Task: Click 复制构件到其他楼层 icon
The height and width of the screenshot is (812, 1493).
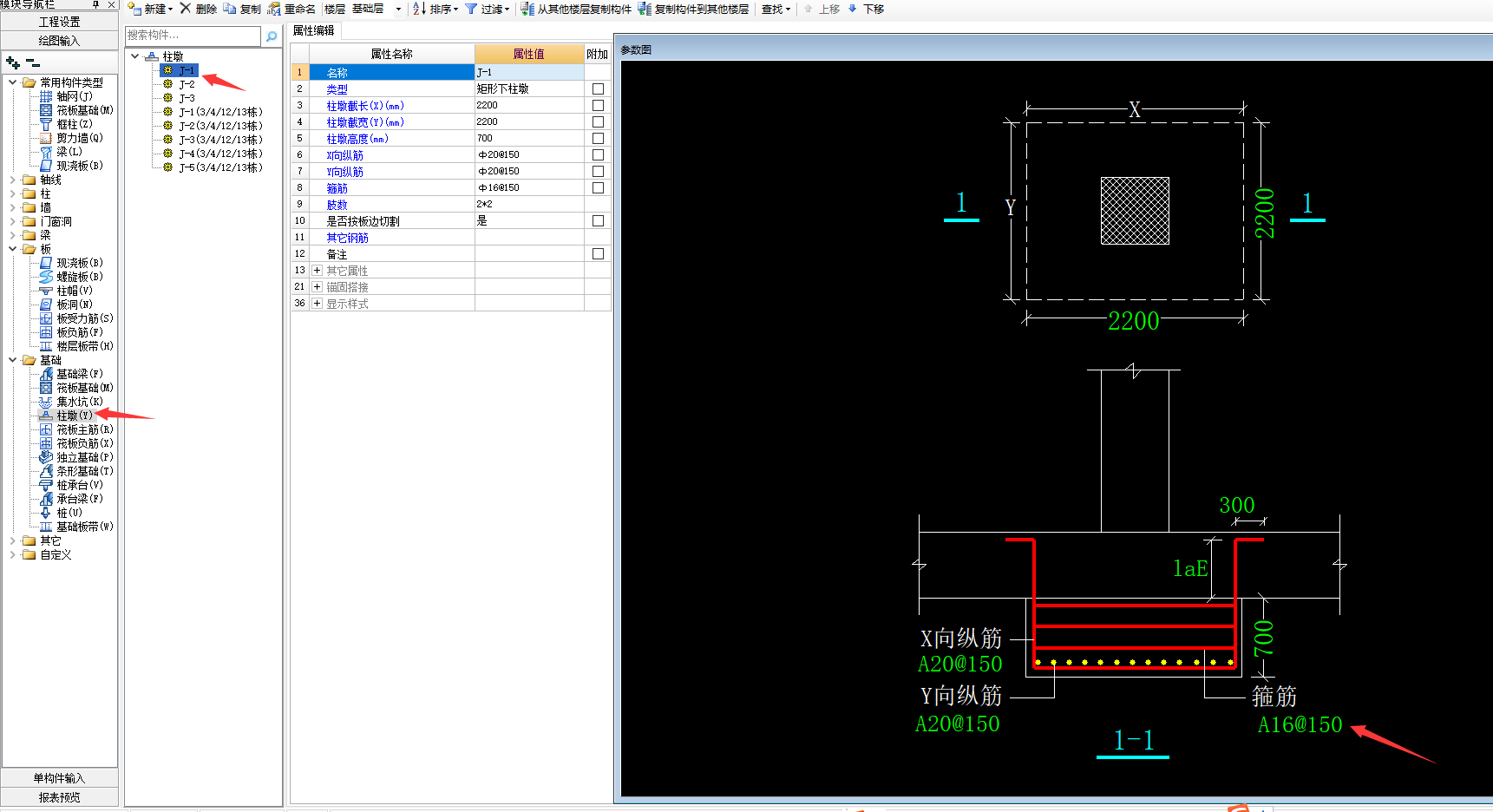Action: coord(645,9)
